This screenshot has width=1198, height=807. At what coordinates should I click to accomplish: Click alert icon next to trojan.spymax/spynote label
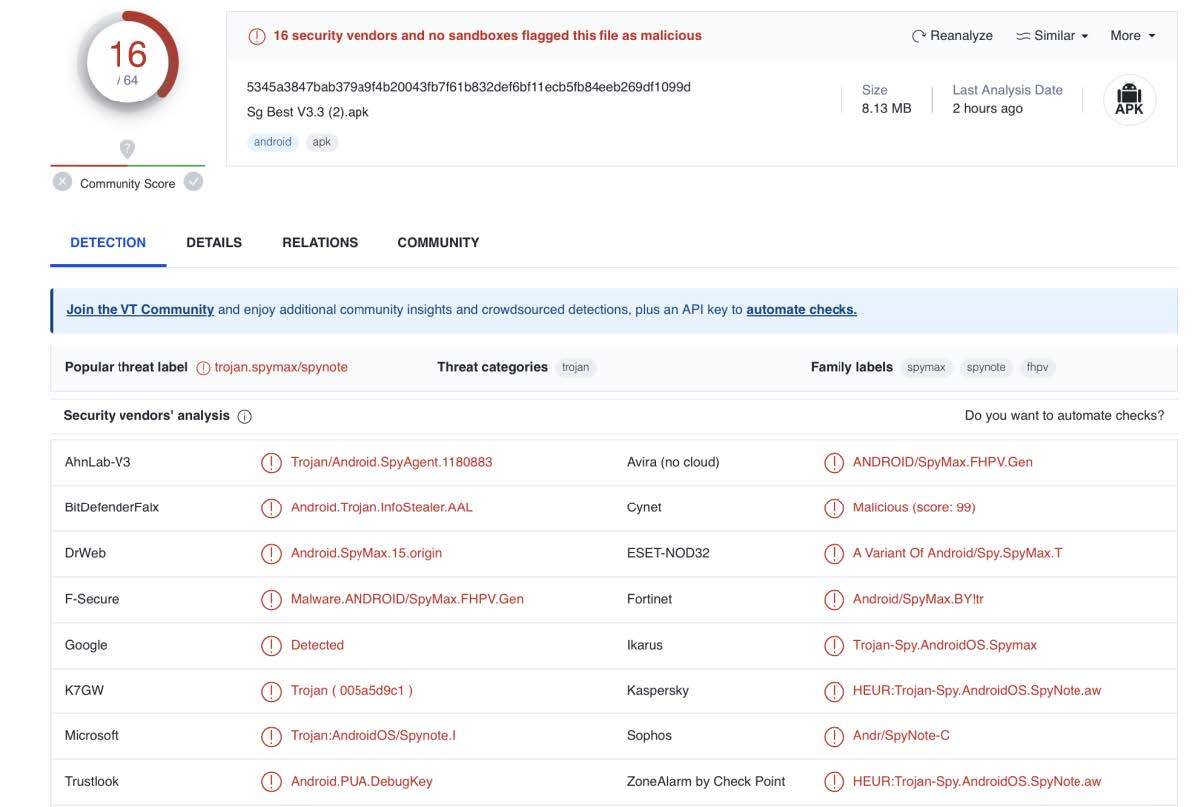tap(204, 368)
